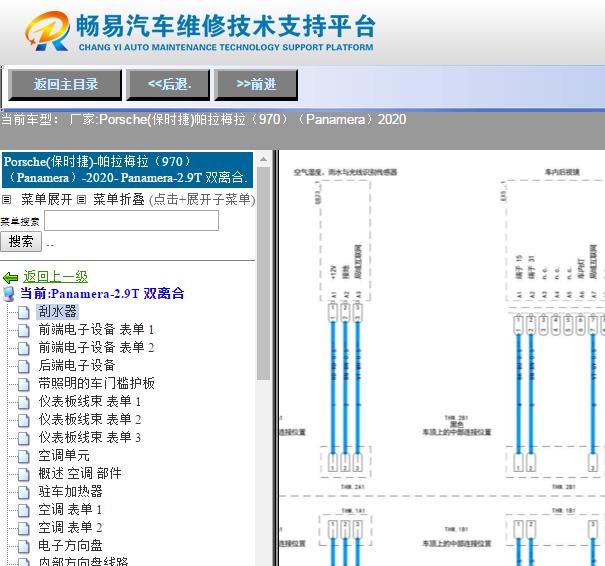The height and width of the screenshot is (566, 605).
Task: Click document icon next to 概述 空调 部件
Action: [x=24, y=474]
